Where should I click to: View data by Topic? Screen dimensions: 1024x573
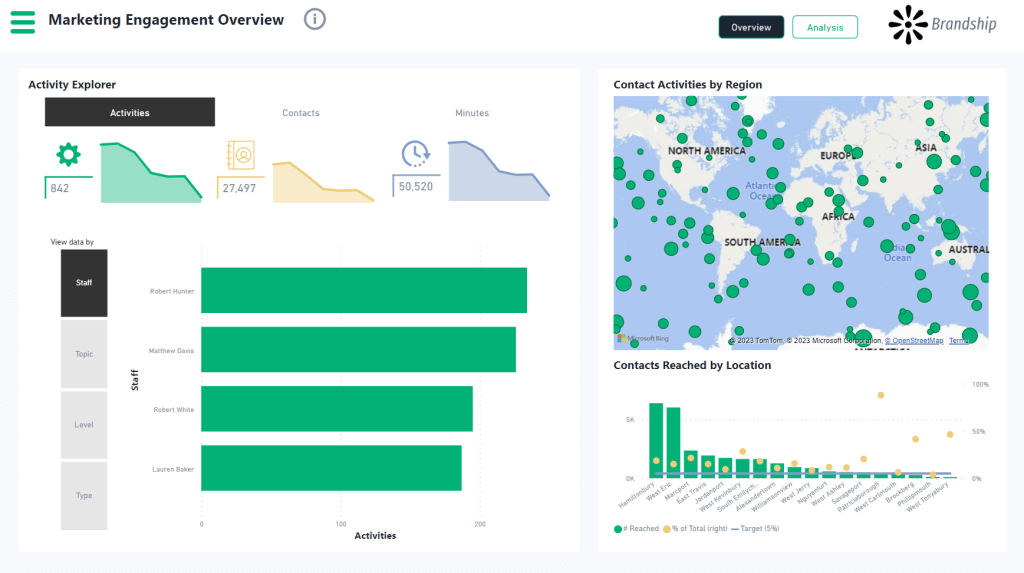tap(84, 354)
